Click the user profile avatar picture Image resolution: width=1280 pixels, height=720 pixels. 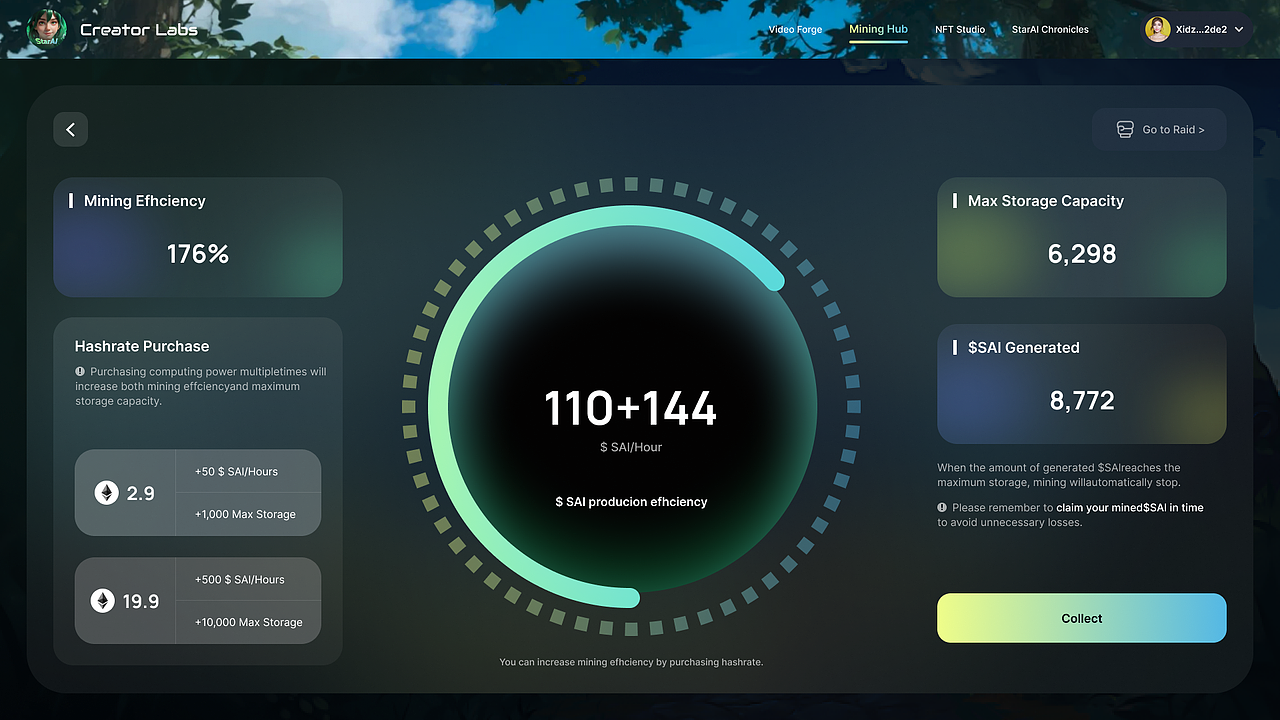coord(1158,29)
